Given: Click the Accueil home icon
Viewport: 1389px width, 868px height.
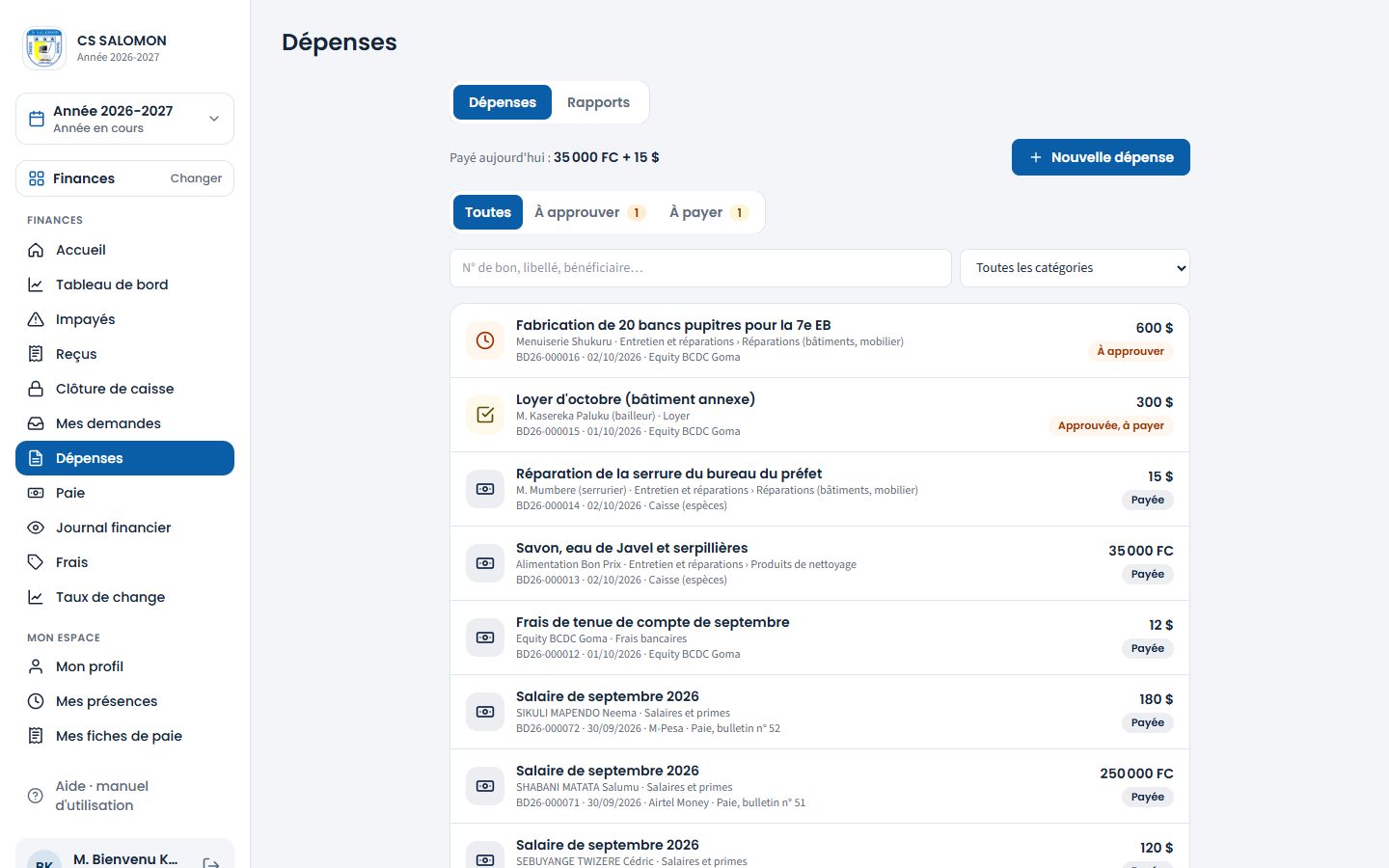Looking at the screenshot, I should click(x=36, y=250).
